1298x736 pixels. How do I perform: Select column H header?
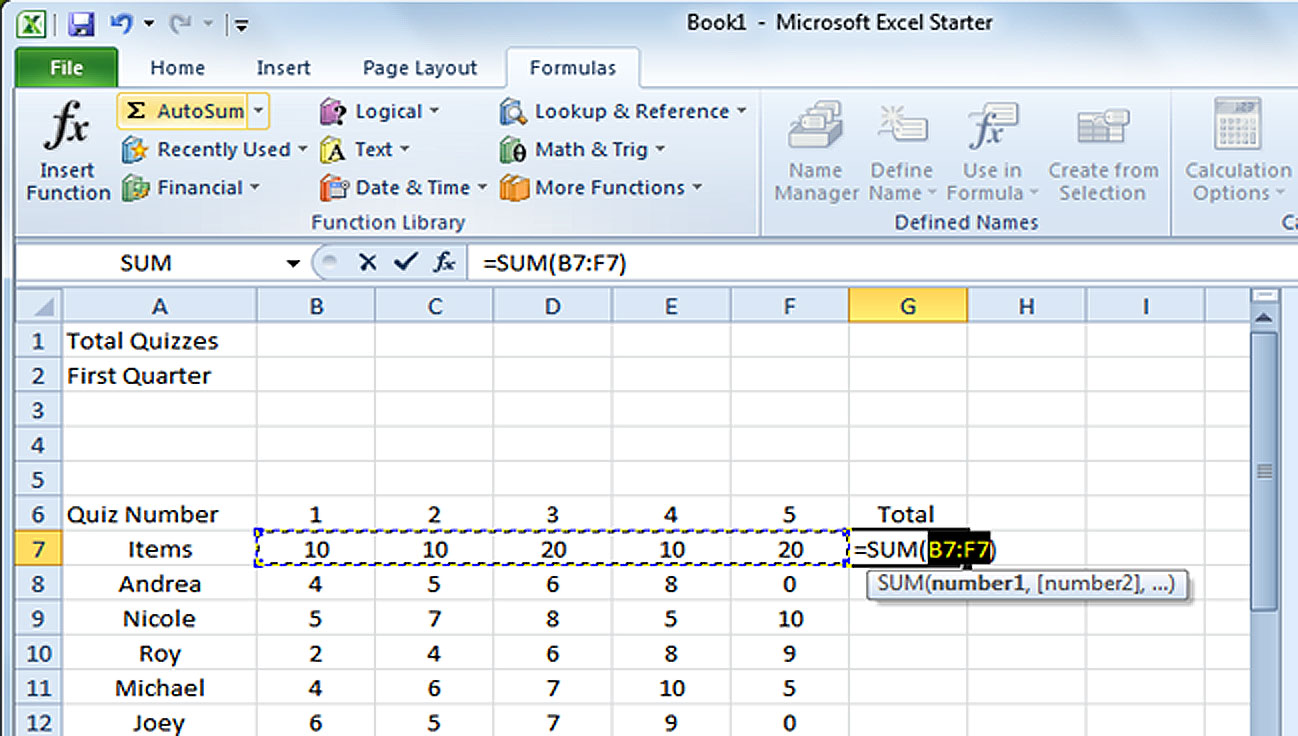pos(1026,306)
